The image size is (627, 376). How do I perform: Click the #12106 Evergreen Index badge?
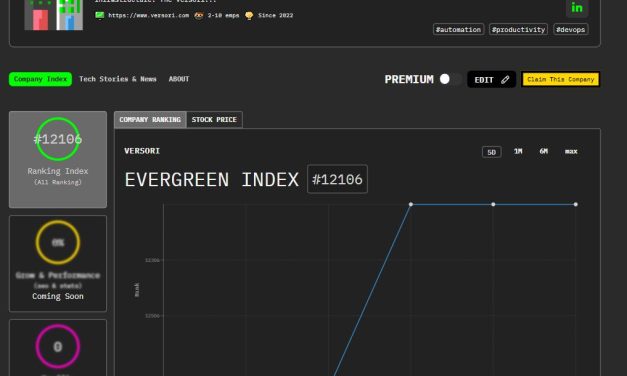click(337, 179)
